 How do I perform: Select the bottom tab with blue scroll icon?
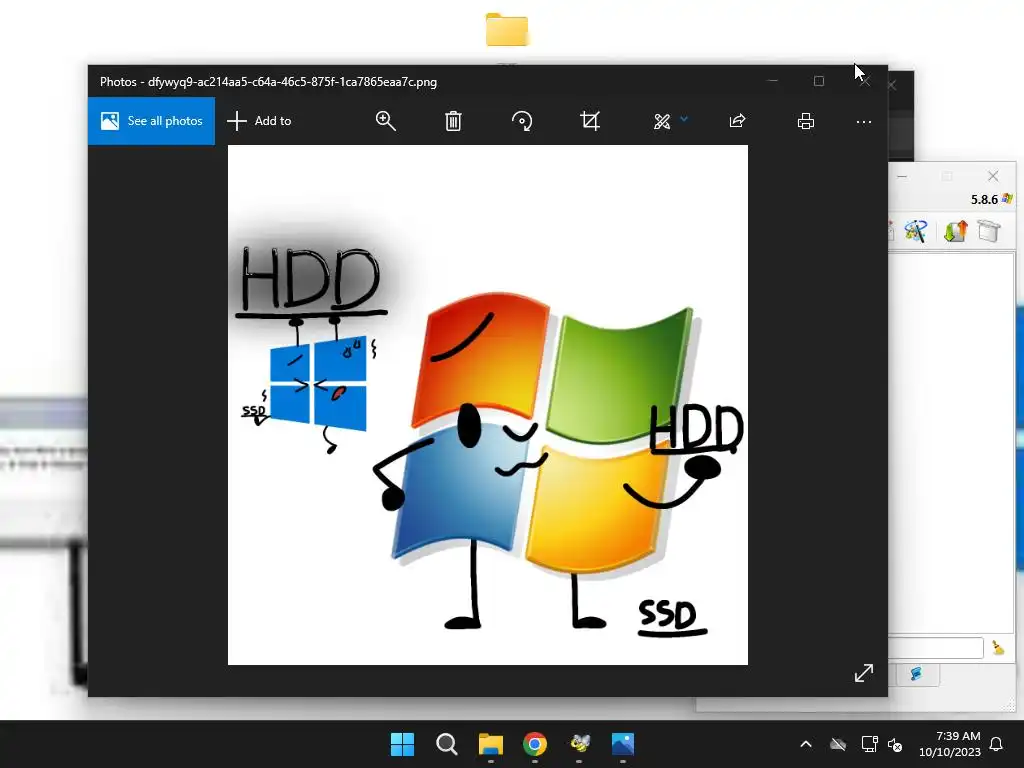916,674
